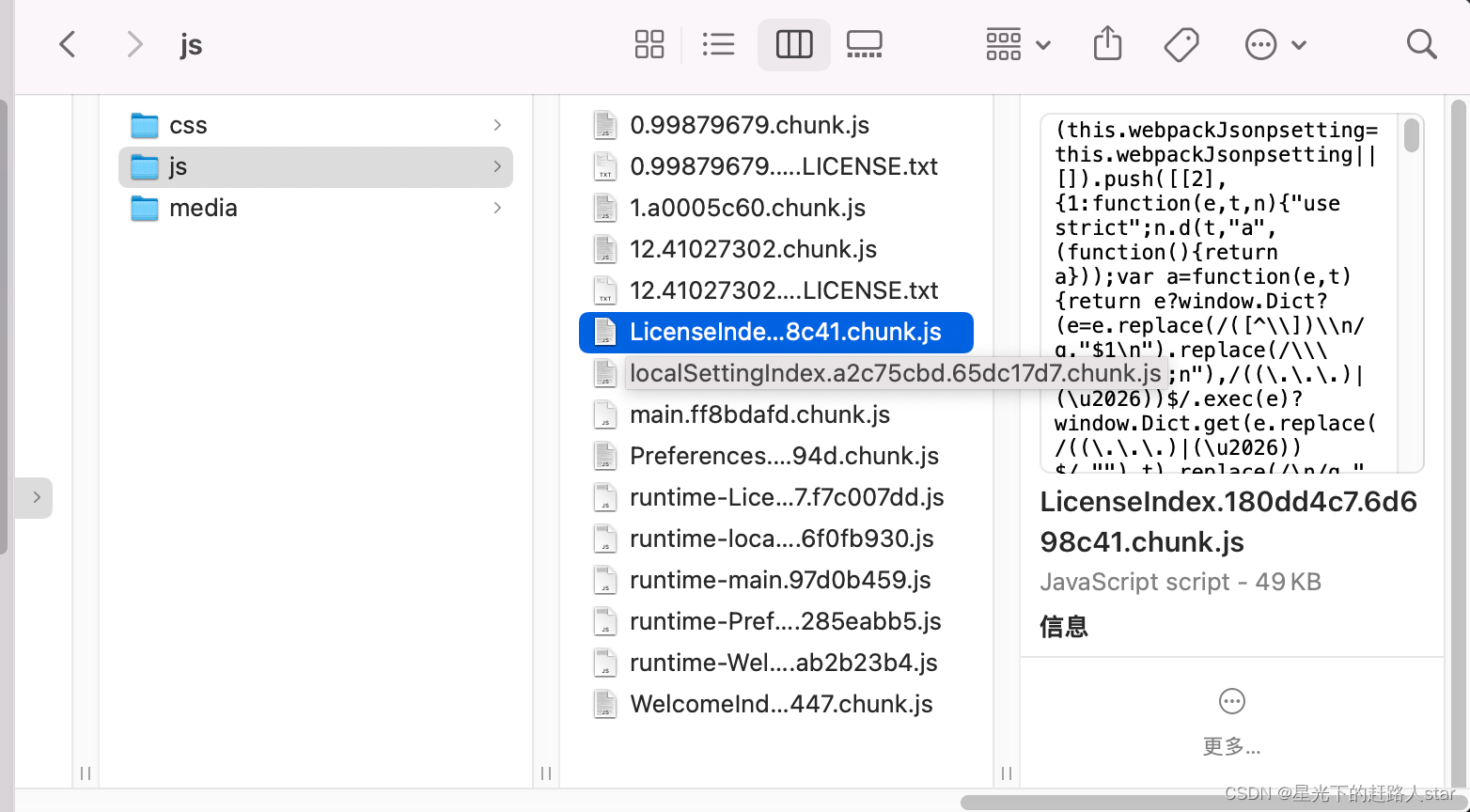The image size is (1470, 812).
Task: Select 1.a0005c60.chunk.js file
Action: coord(776,208)
